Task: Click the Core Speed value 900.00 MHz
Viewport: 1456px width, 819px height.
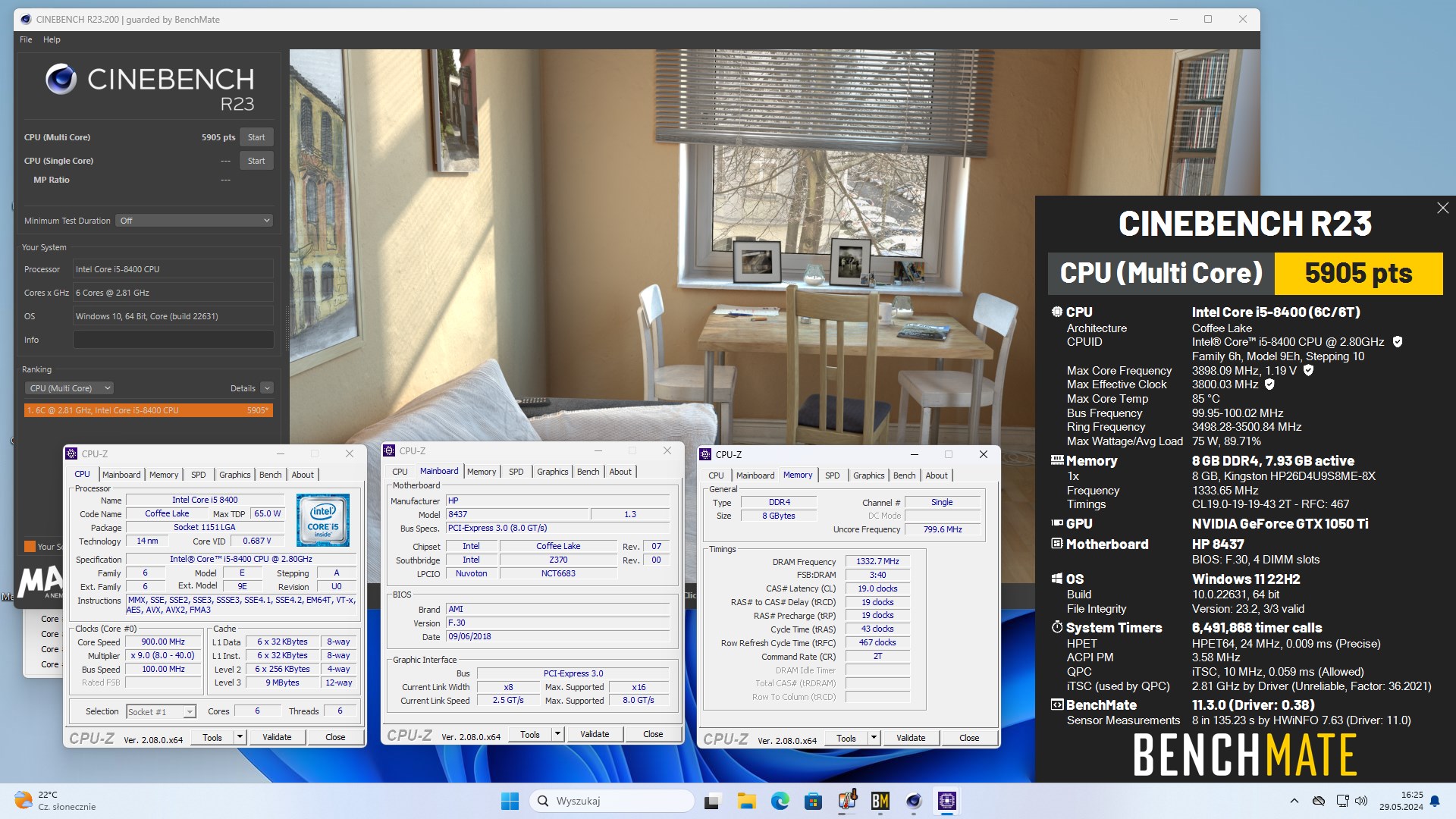Action: pyautogui.click(x=163, y=642)
